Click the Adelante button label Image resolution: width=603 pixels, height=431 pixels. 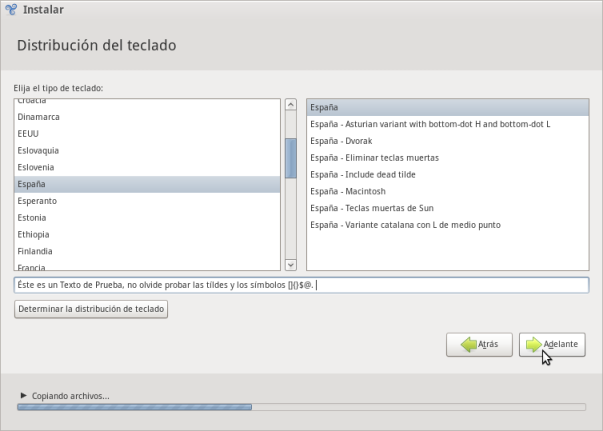560,344
